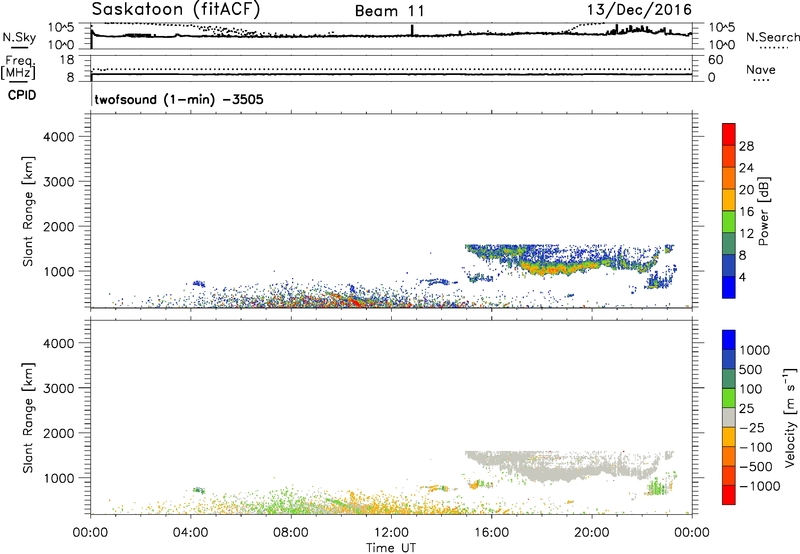Image resolution: width=800 pixels, height=554 pixels.
Task: Click the dark blue top Velocity colorbar segment
Action: 729,339
